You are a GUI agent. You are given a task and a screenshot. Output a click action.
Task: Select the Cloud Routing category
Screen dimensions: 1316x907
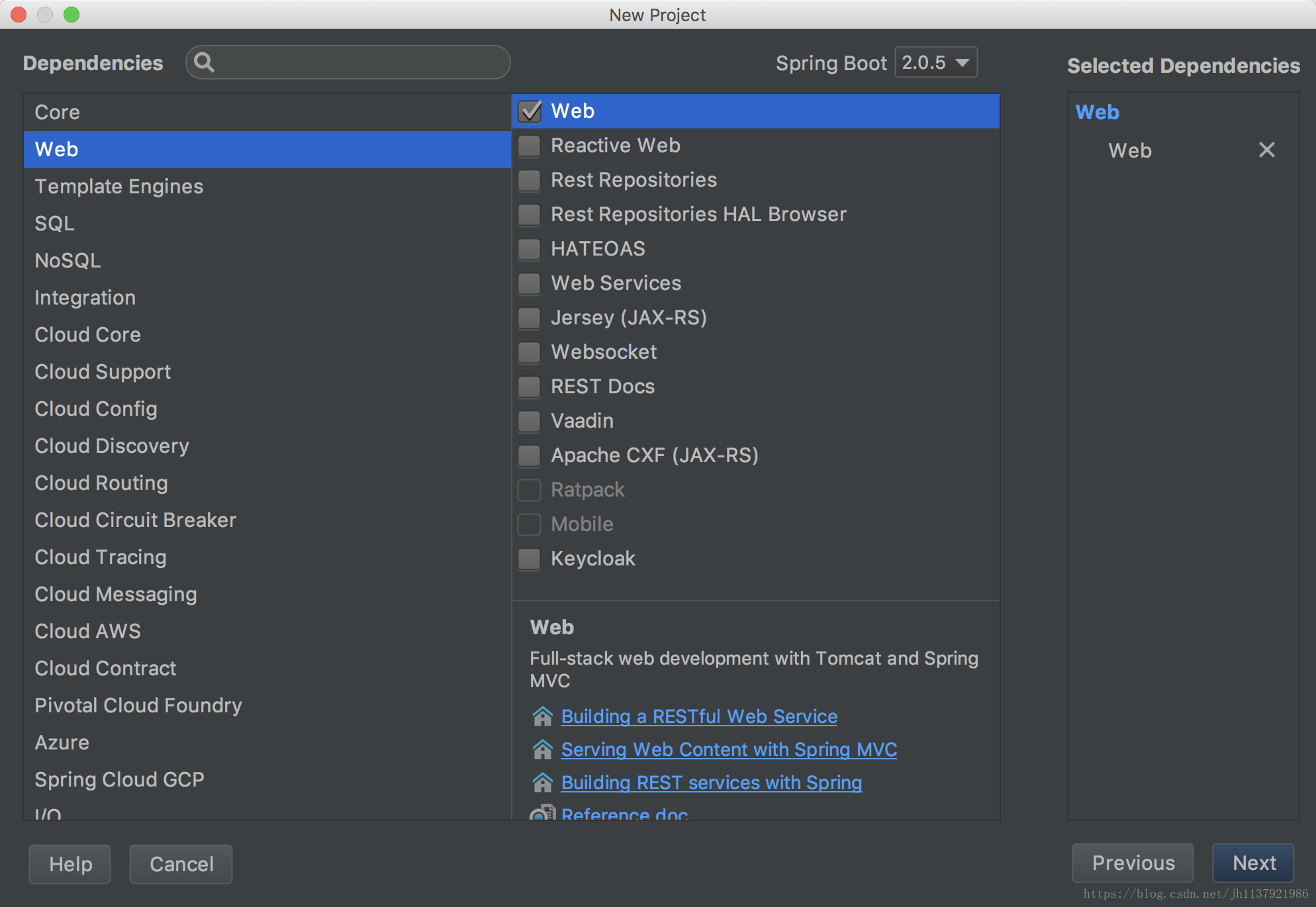(x=267, y=483)
